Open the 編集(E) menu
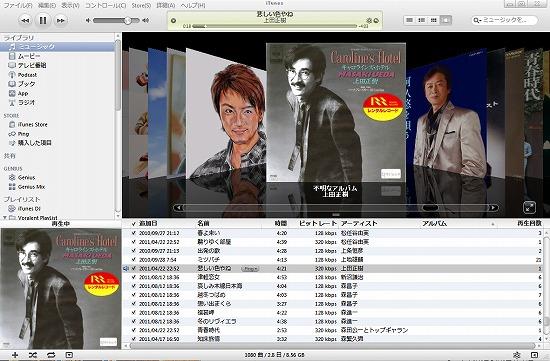 pos(47,5)
